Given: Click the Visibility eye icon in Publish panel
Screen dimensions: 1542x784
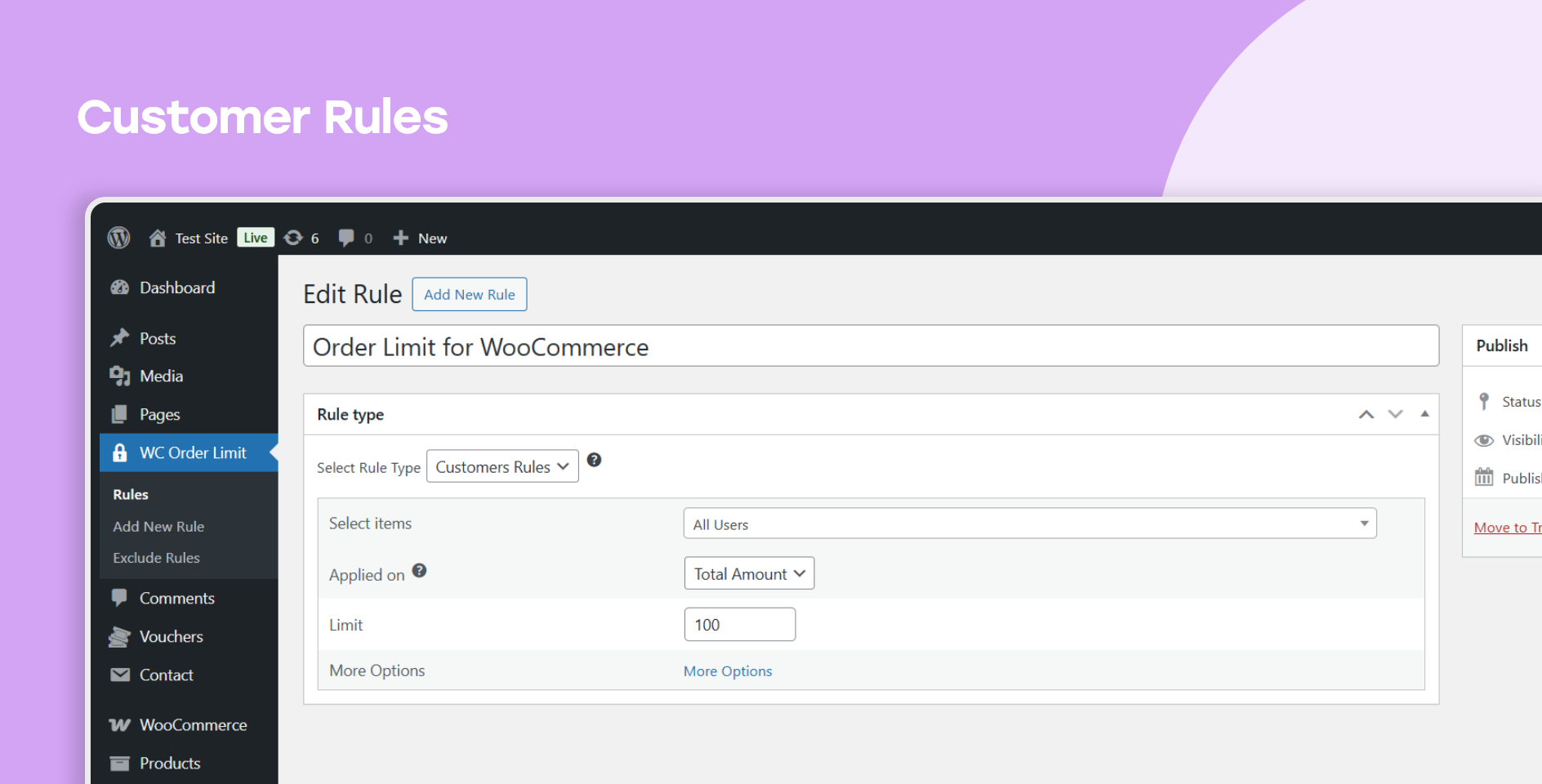Looking at the screenshot, I should tap(1484, 439).
